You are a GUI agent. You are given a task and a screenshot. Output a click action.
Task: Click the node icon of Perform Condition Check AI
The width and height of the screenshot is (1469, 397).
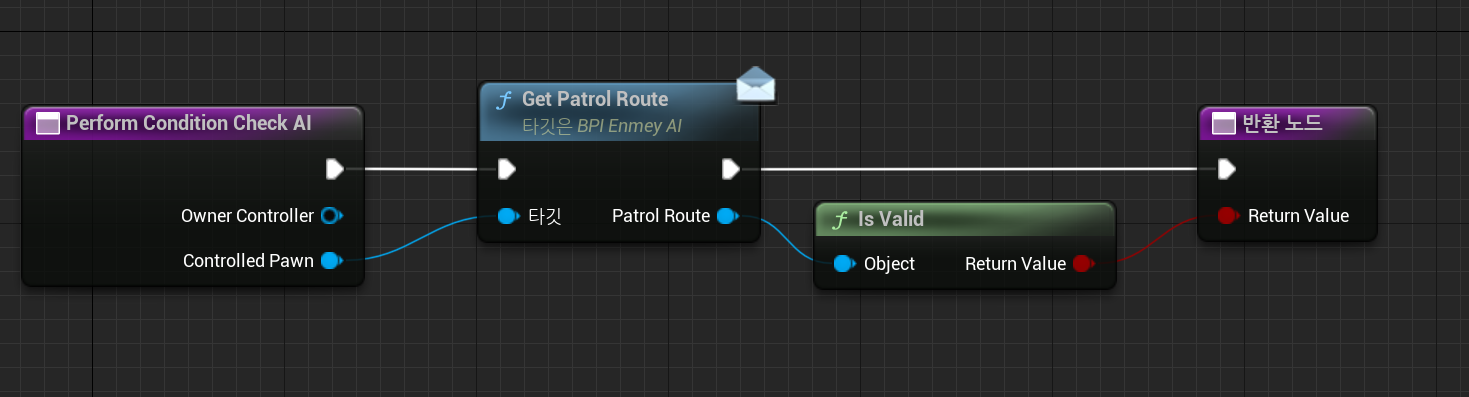[48, 123]
